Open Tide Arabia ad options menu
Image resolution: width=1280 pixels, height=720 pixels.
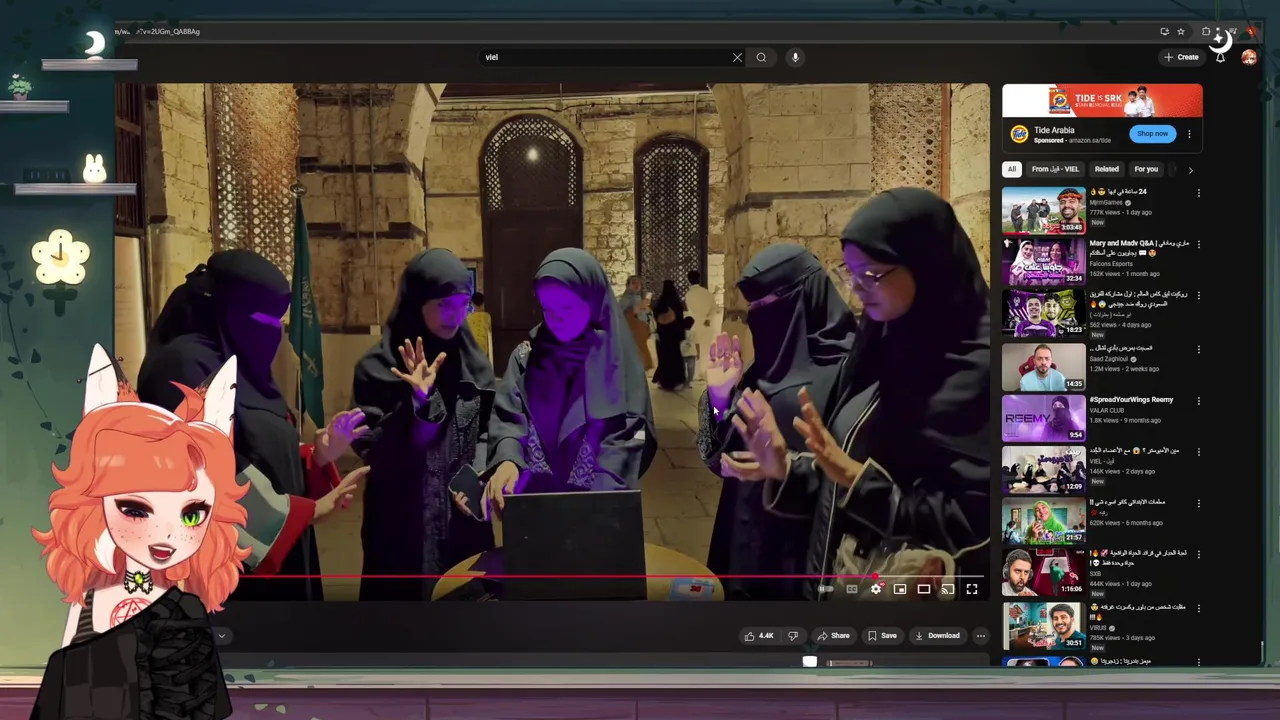pyautogui.click(x=1189, y=134)
